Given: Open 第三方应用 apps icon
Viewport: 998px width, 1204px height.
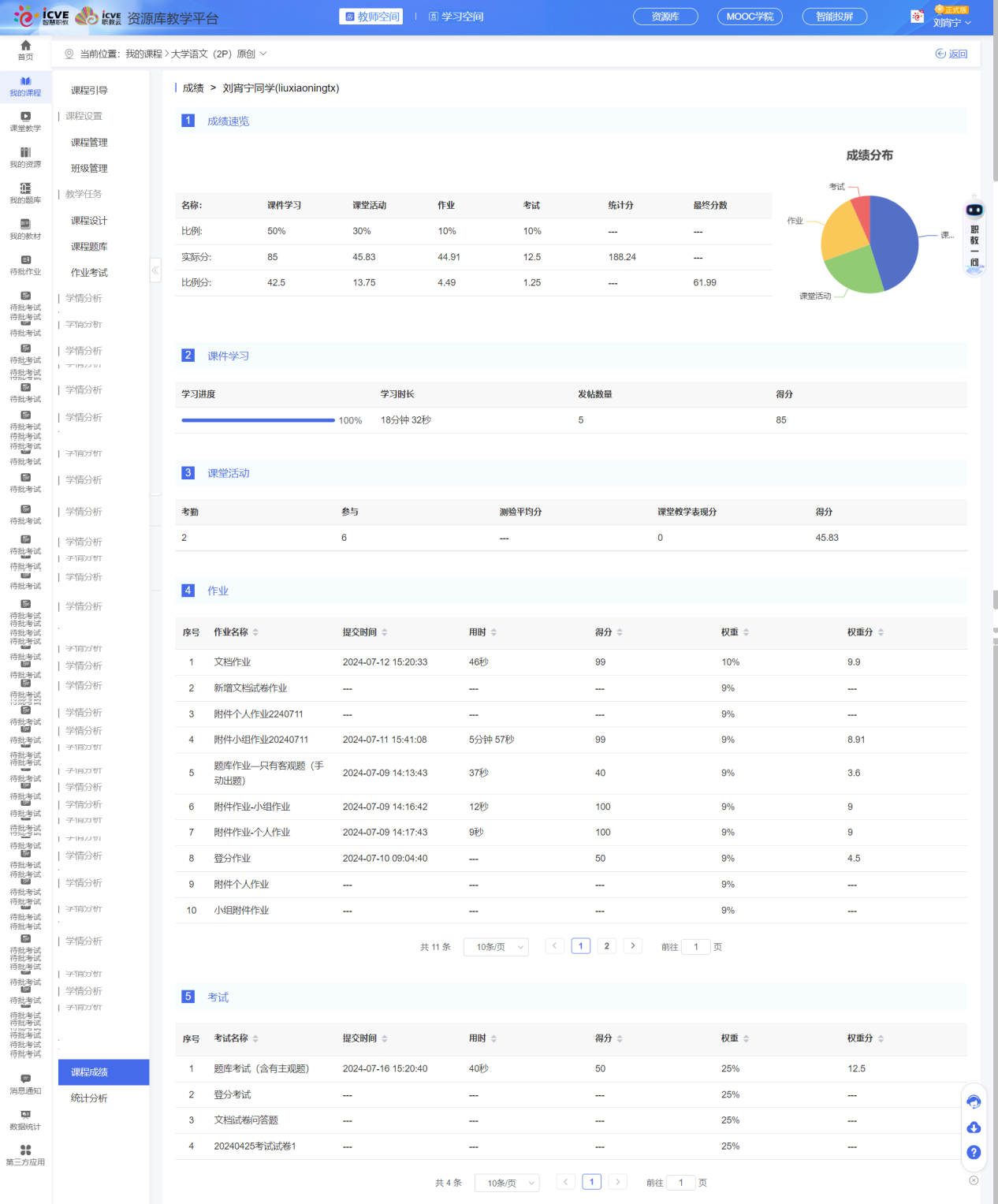Looking at the screenshot, I should pyautogui.click(x=25, y=1155).
